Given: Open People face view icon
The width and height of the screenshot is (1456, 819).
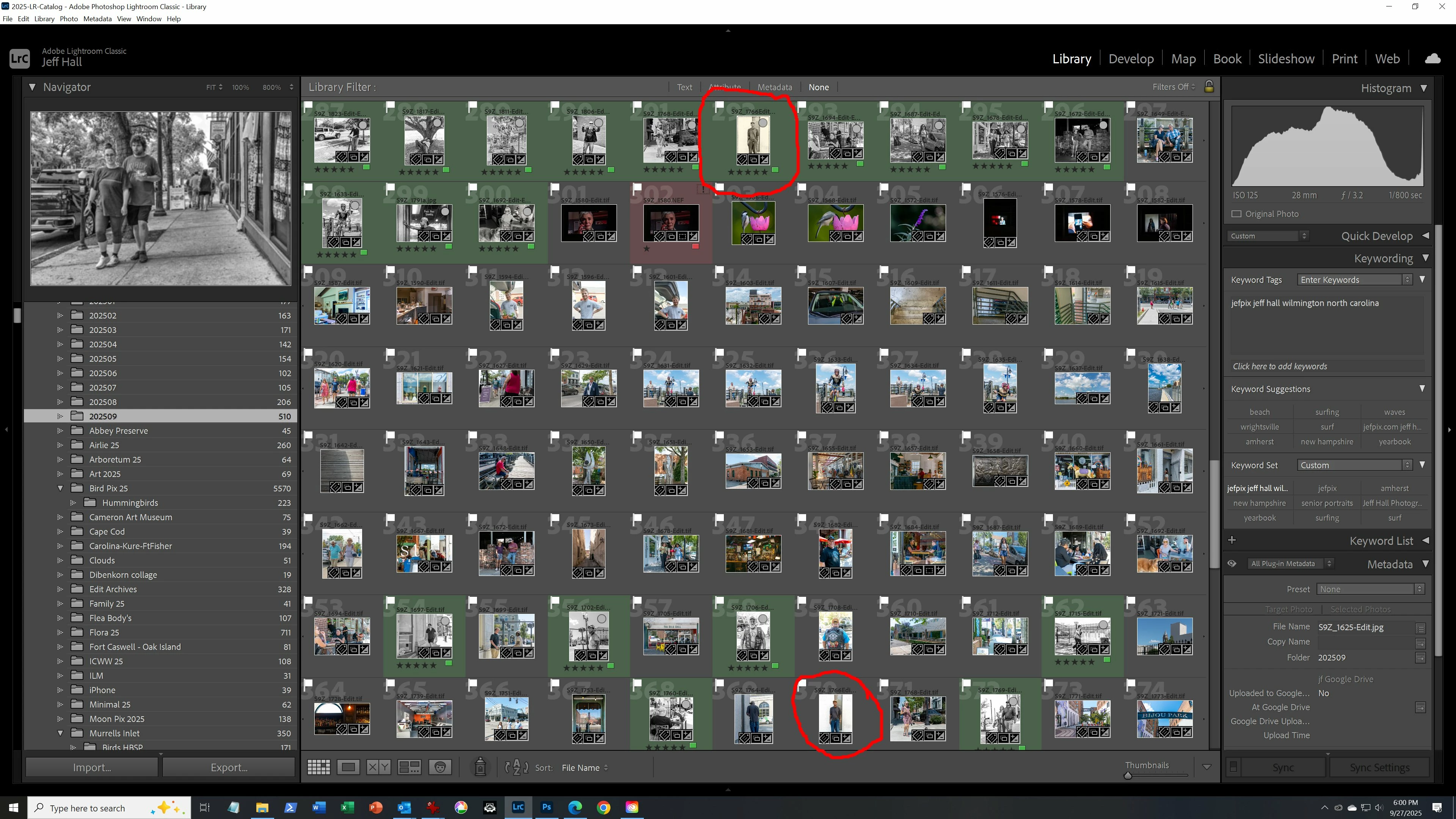Looking at the screenshot, I should [x=440, y=767].
